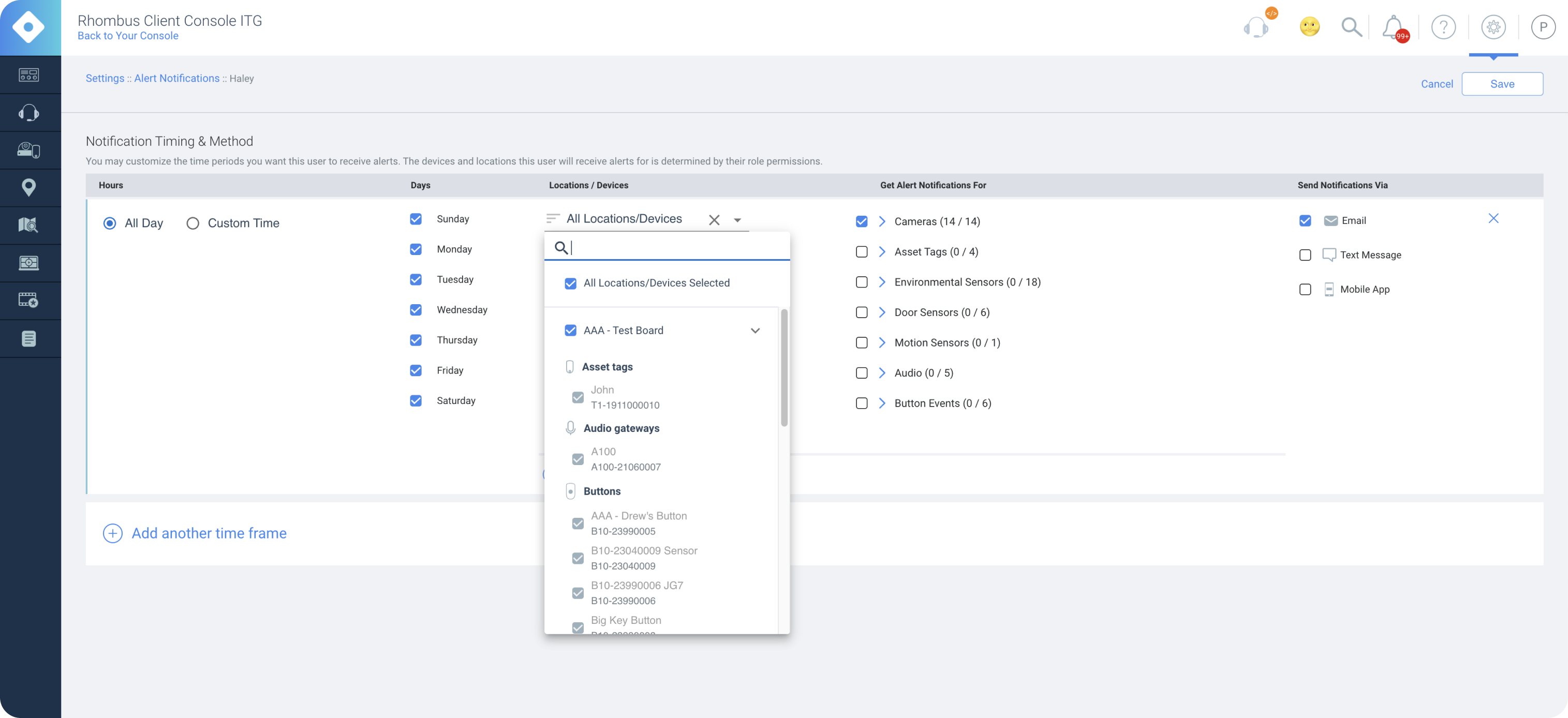Uncheck the Cameras alert checkbox

pyautogui.click(x=861, y=221)
